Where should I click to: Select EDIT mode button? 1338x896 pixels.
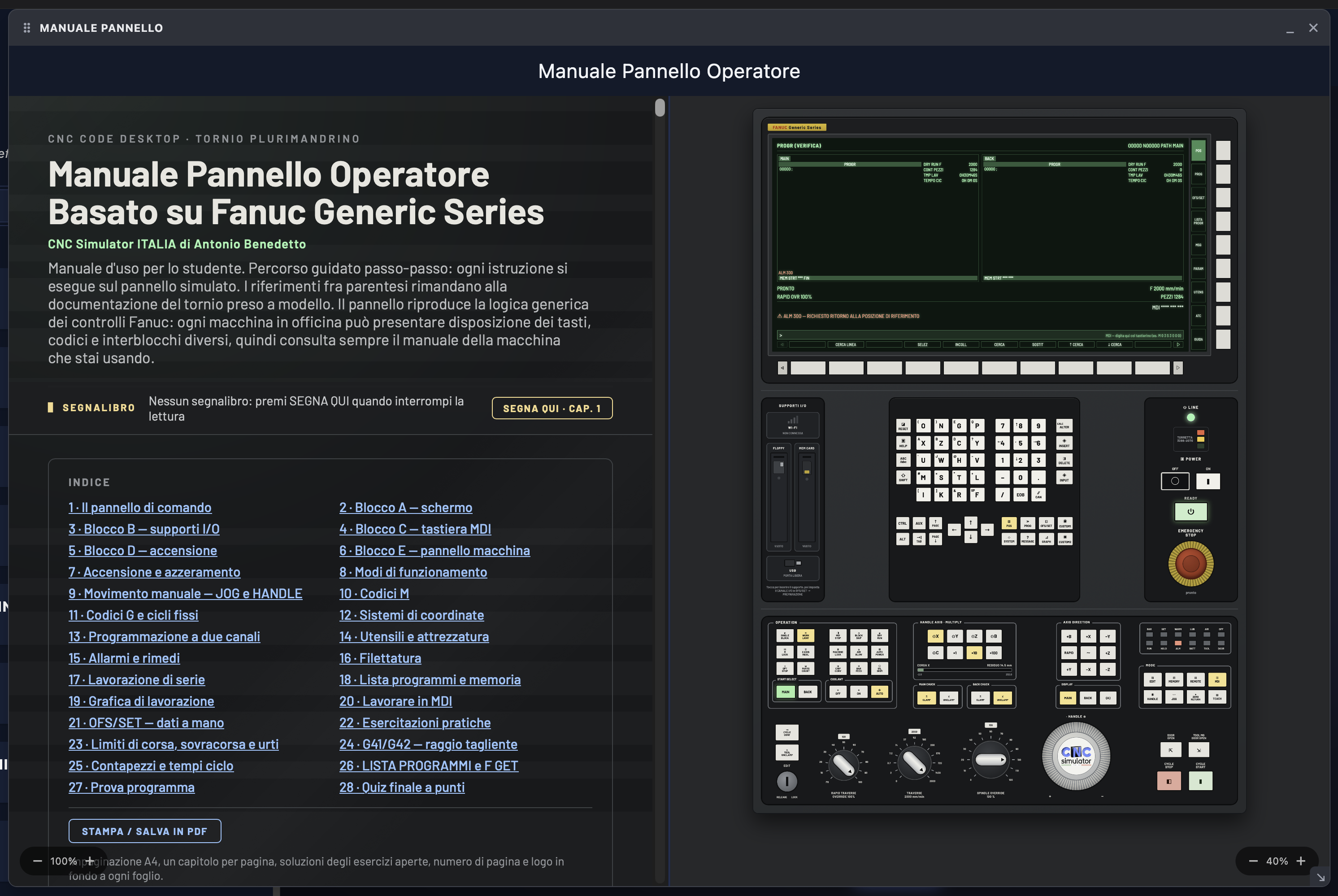pos(1152,681)
